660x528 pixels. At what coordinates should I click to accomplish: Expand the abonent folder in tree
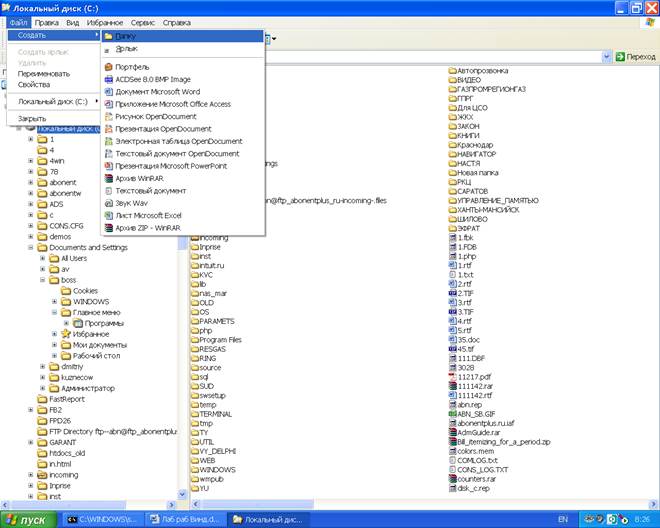(x=31, y=182)
